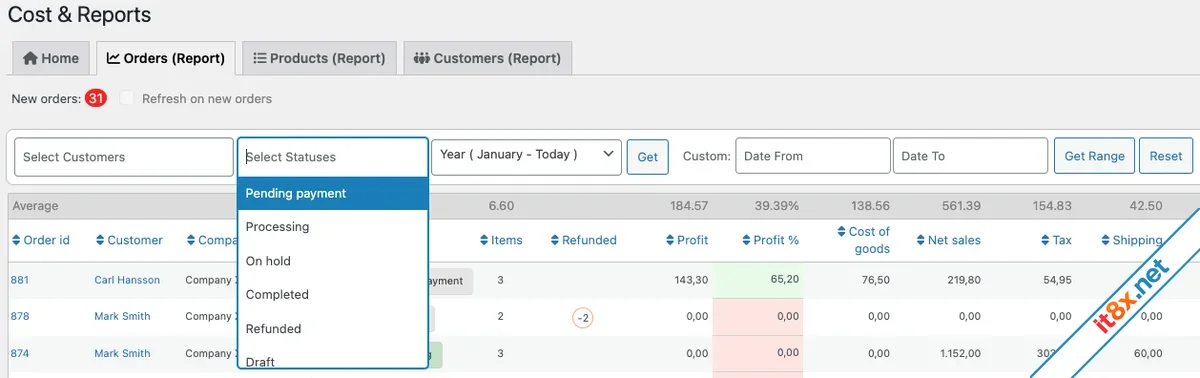Sort by Customer column

pos(129,240)
